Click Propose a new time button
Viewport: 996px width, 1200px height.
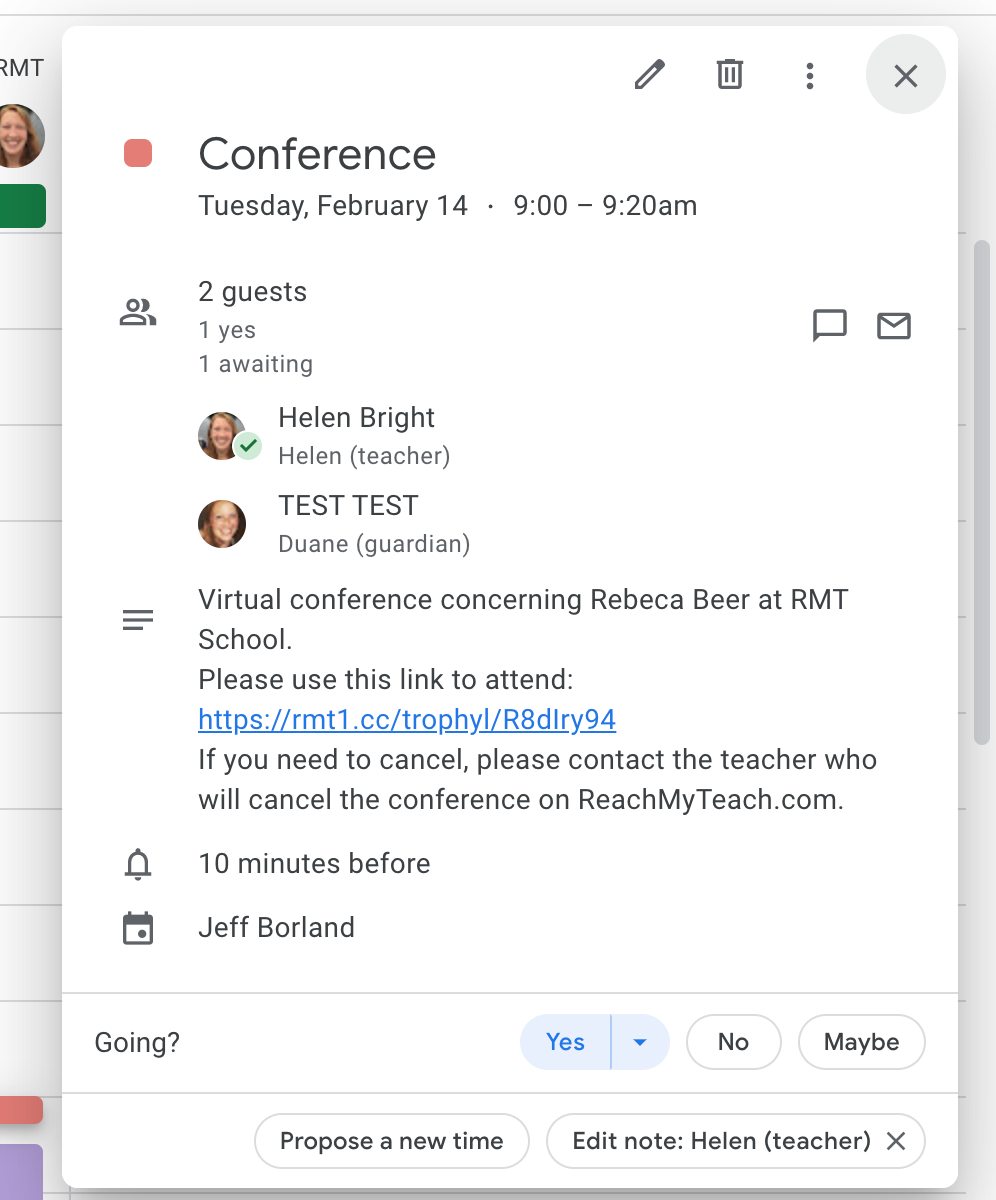click(x=391, y=1141)
